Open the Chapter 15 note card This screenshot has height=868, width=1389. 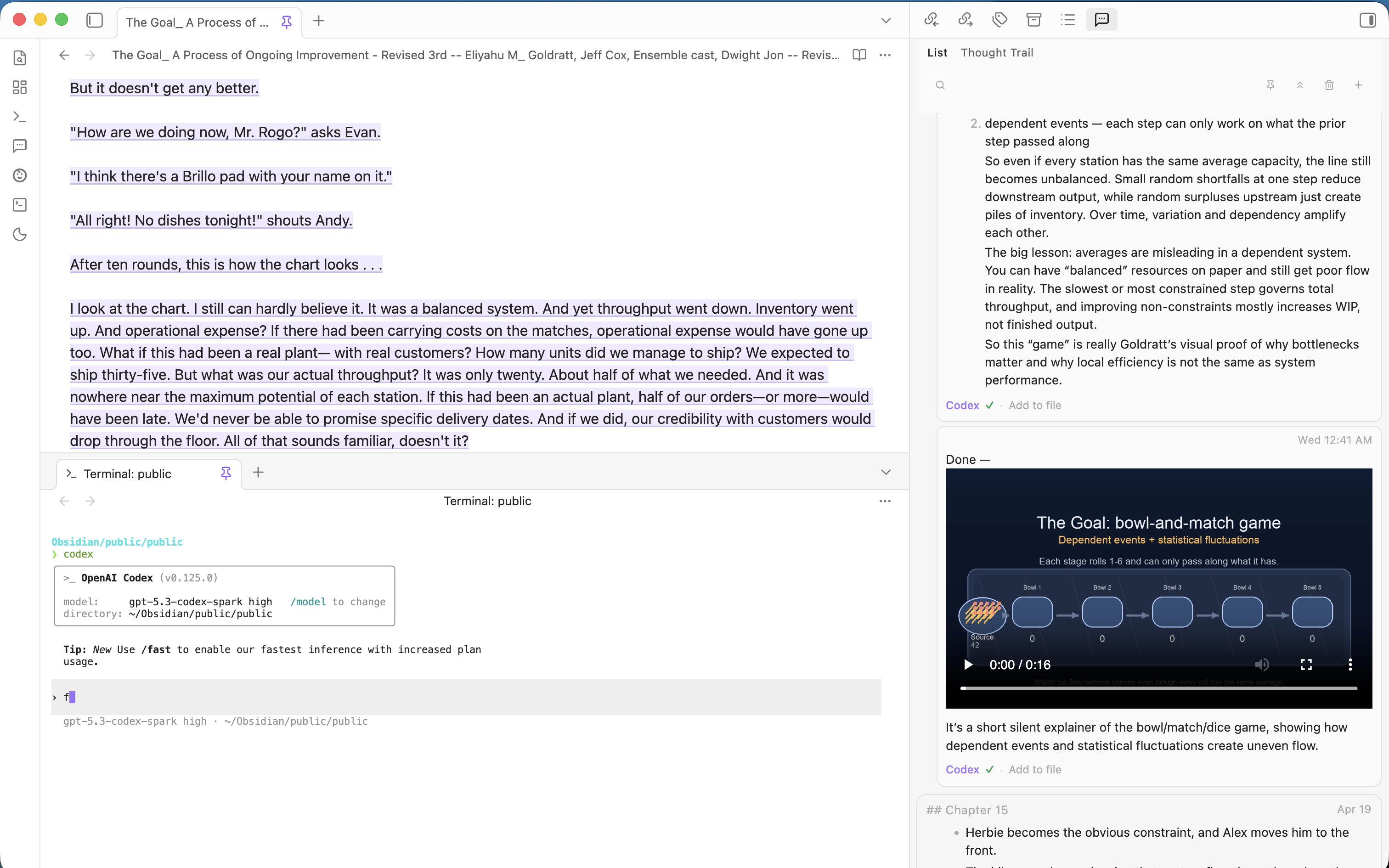click(x=1148, y=831)
